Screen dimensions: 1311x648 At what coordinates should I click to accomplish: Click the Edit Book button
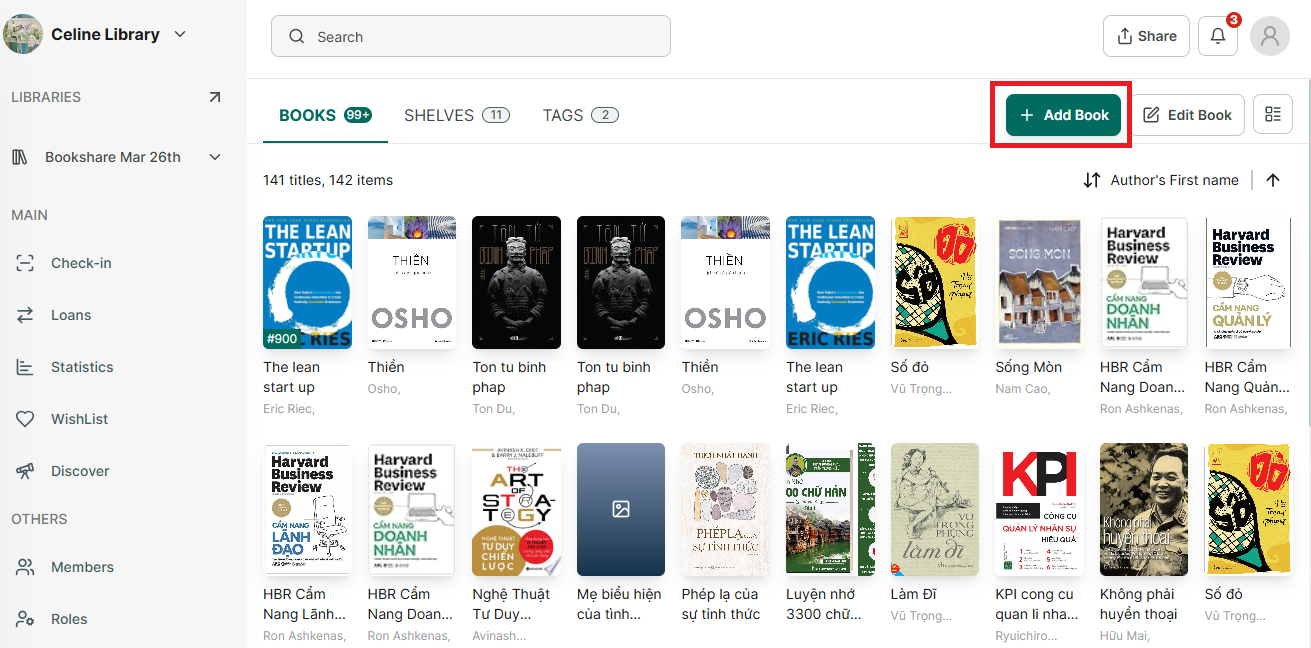[1187, 115]
